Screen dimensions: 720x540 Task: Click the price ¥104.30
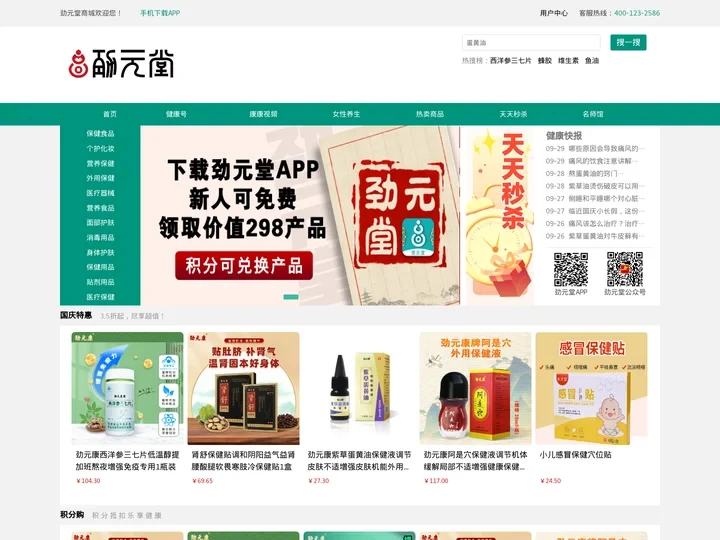point(88,481)
